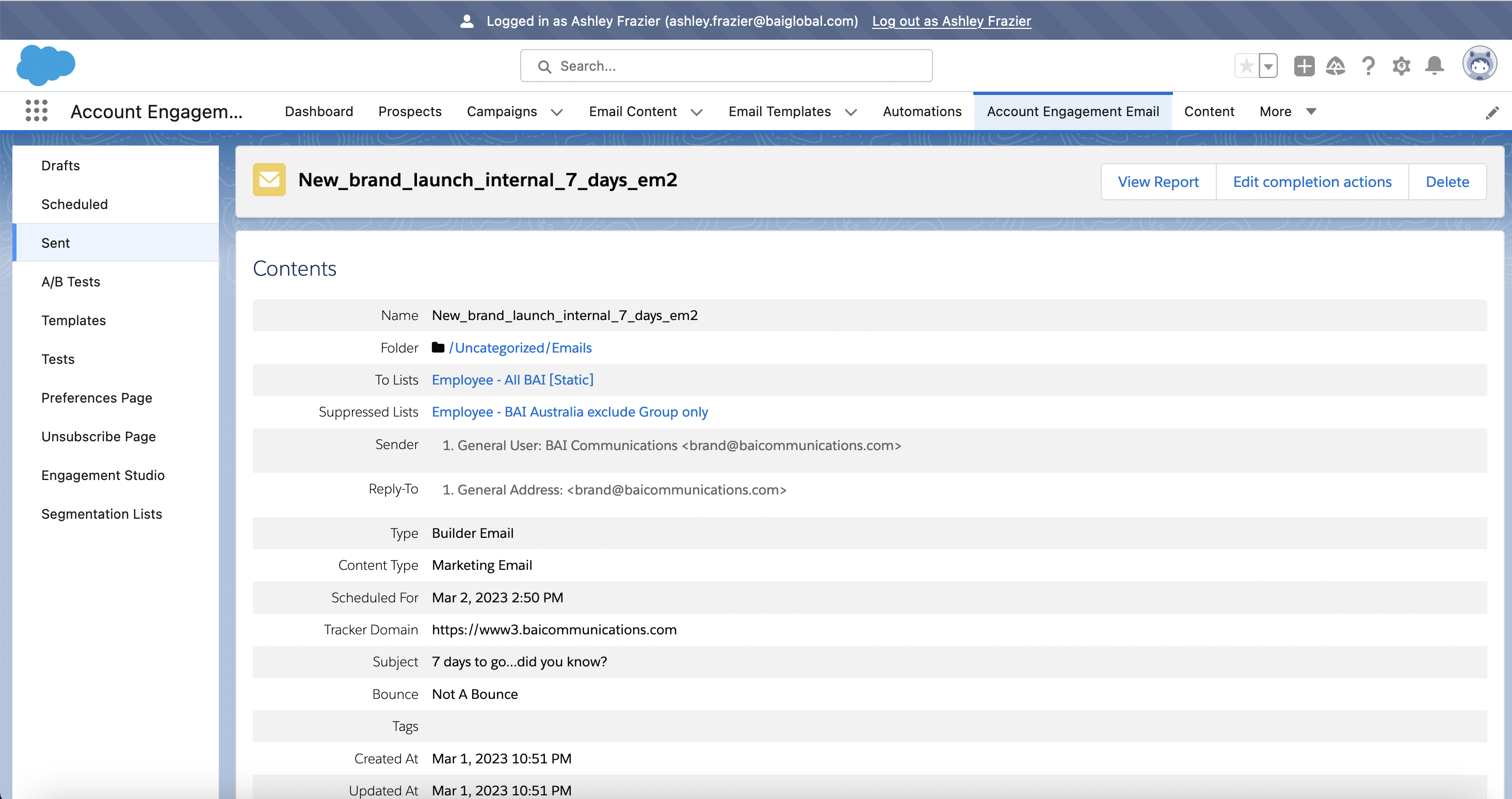Open the user profile avatar
This screenshot has width=1512, height=799.
[1479, 64]
